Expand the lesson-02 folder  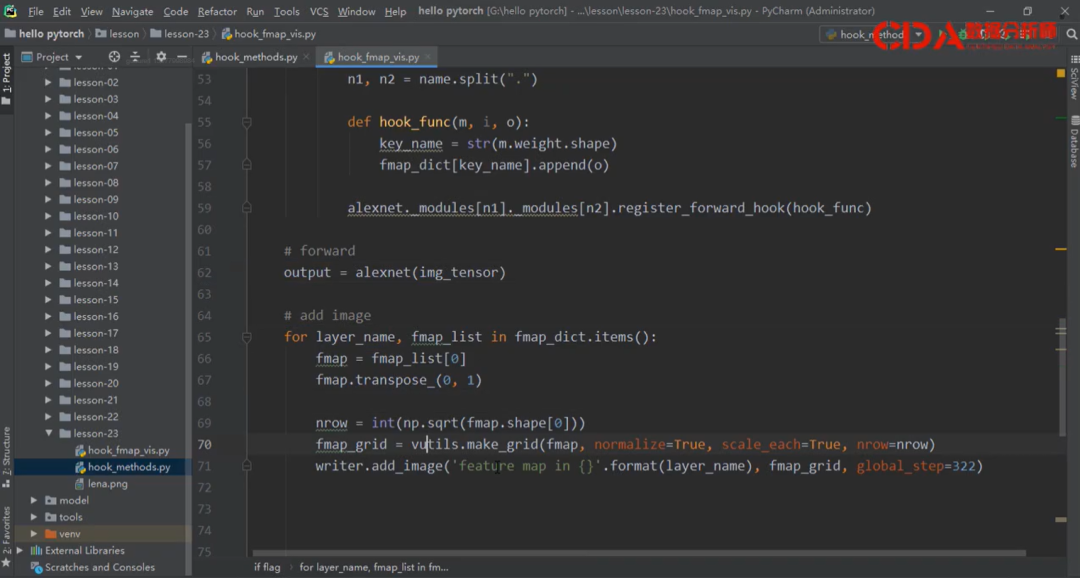point(48,83)
